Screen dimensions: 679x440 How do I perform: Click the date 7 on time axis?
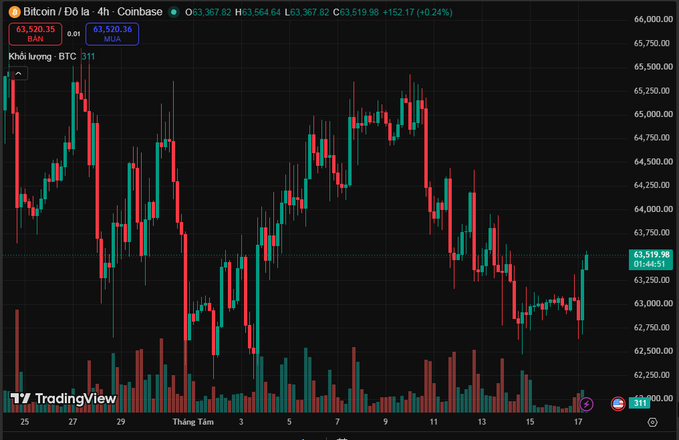337,422
